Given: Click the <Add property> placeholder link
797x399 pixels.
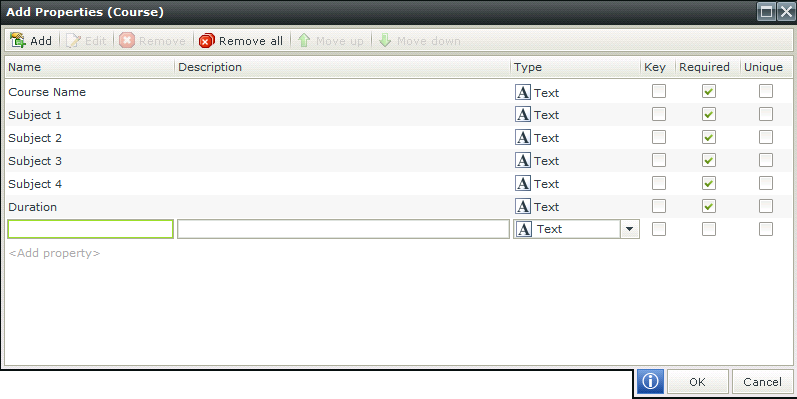Looking at the screenshot, I should 54,253.
